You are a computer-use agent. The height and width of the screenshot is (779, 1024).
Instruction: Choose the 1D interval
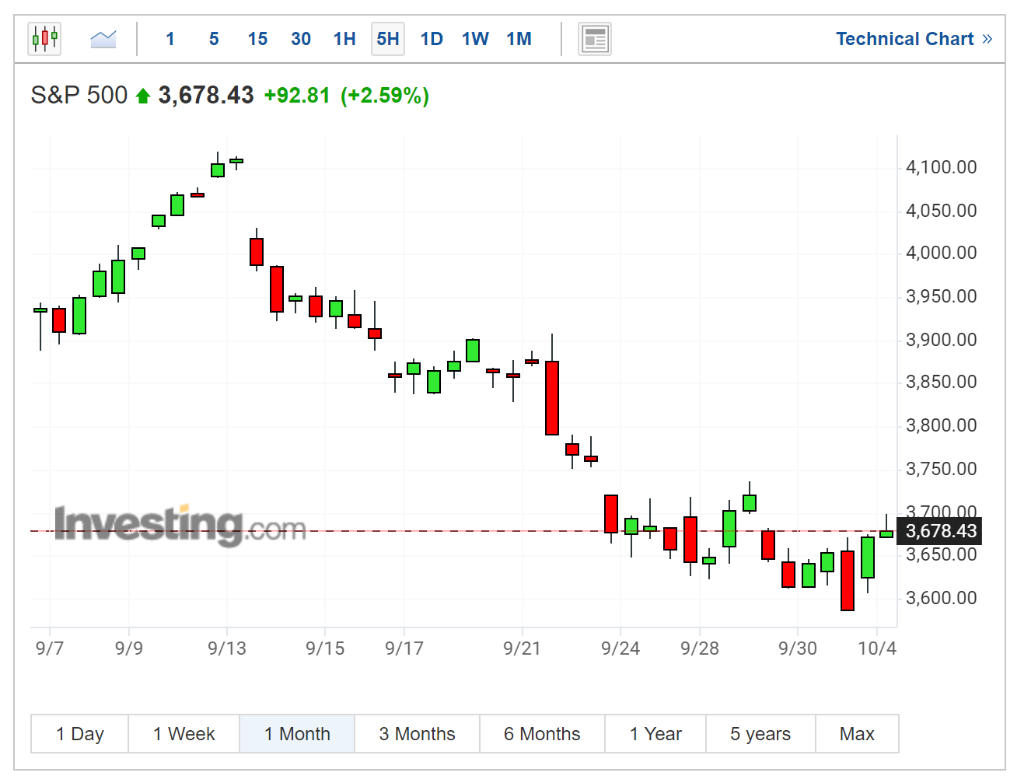(431, 39)
